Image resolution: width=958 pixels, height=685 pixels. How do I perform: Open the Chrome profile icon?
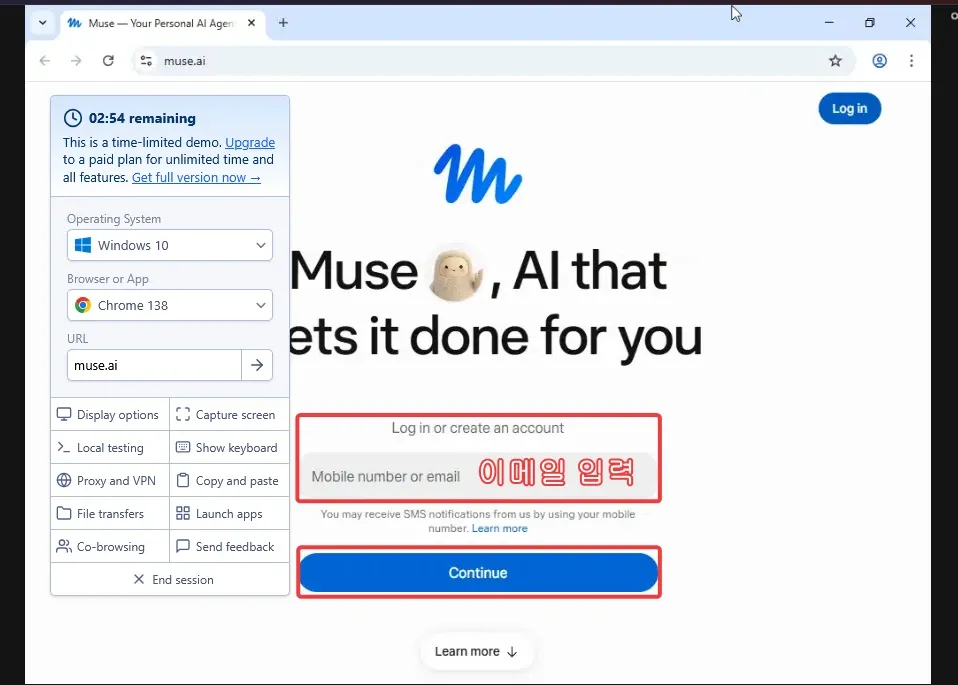[x=879, y=60]
